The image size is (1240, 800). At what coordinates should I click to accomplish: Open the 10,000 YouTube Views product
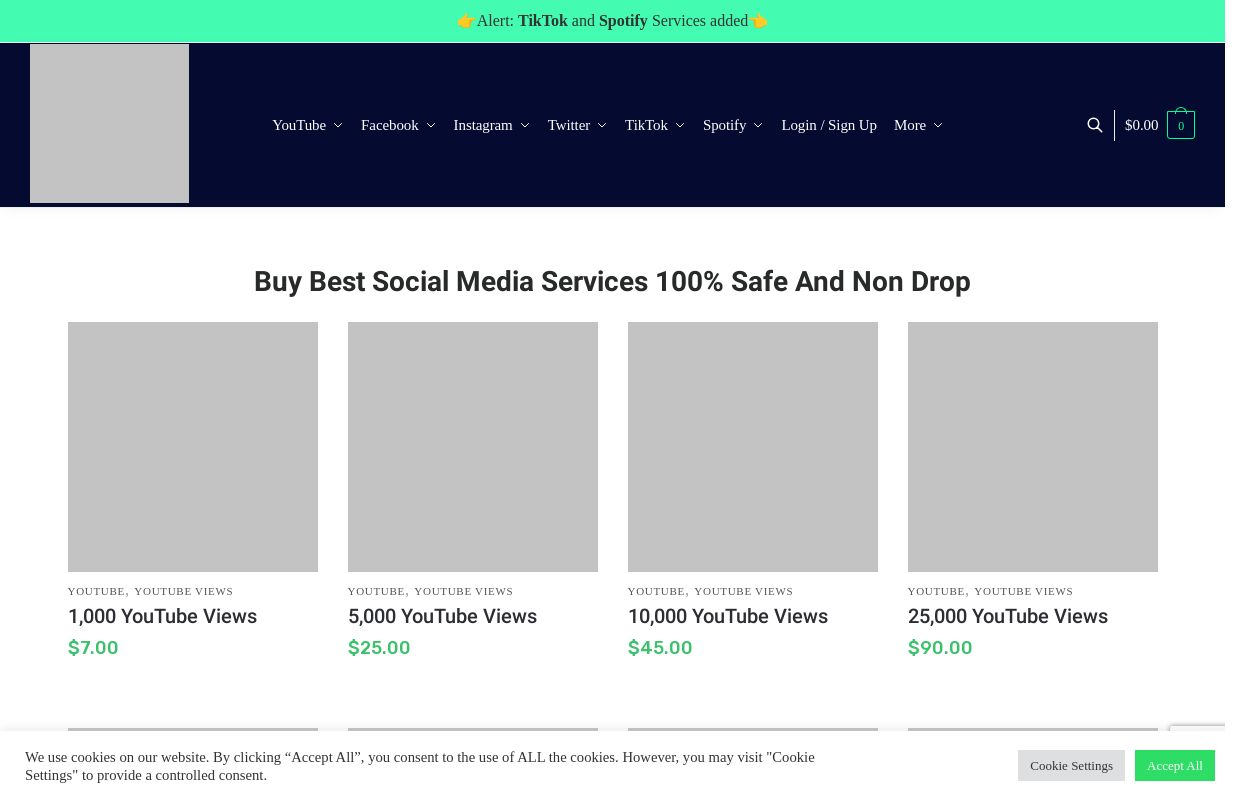click(x=727, y=616)
